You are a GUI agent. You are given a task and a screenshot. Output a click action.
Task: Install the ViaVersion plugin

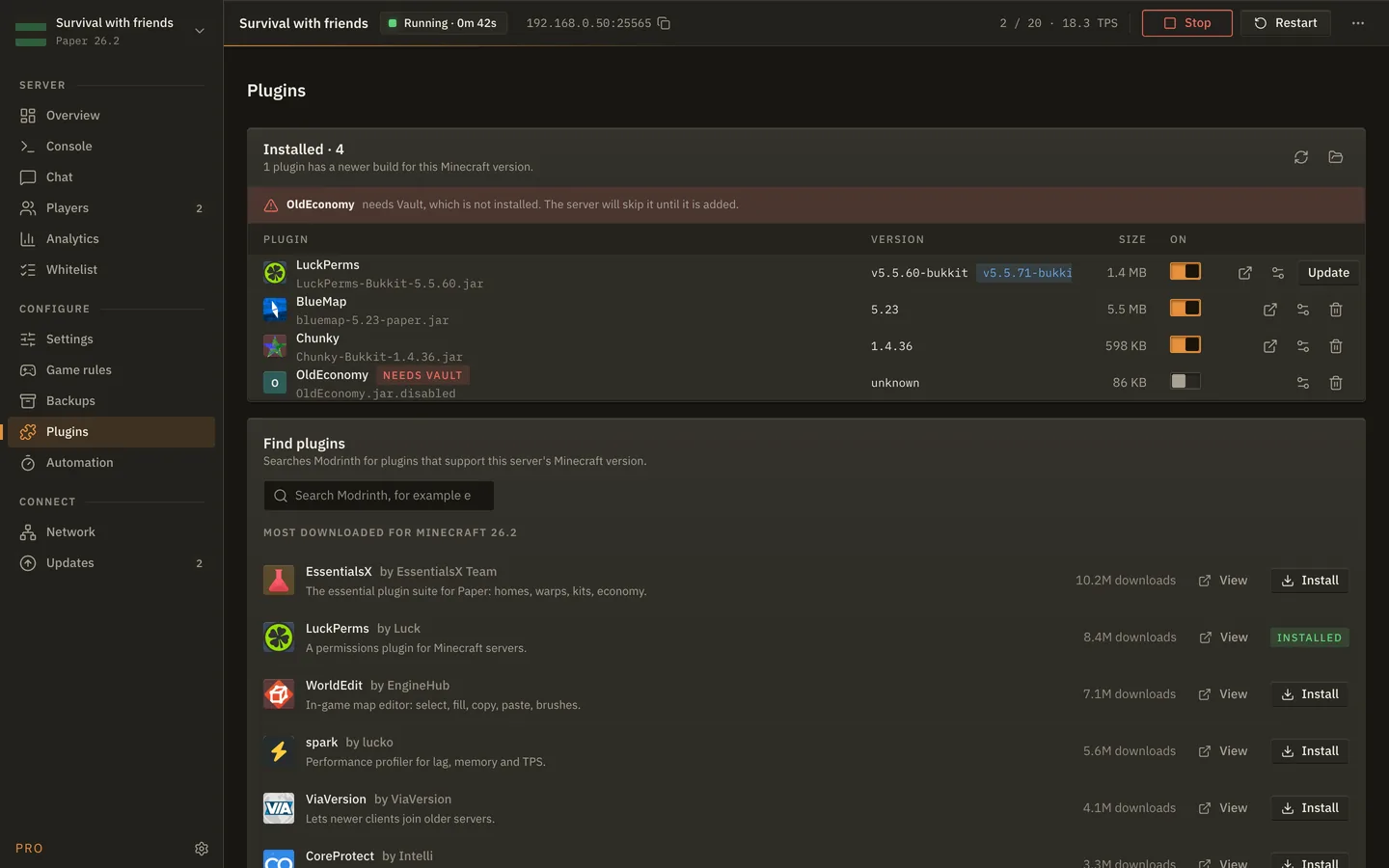(1310, 808)
